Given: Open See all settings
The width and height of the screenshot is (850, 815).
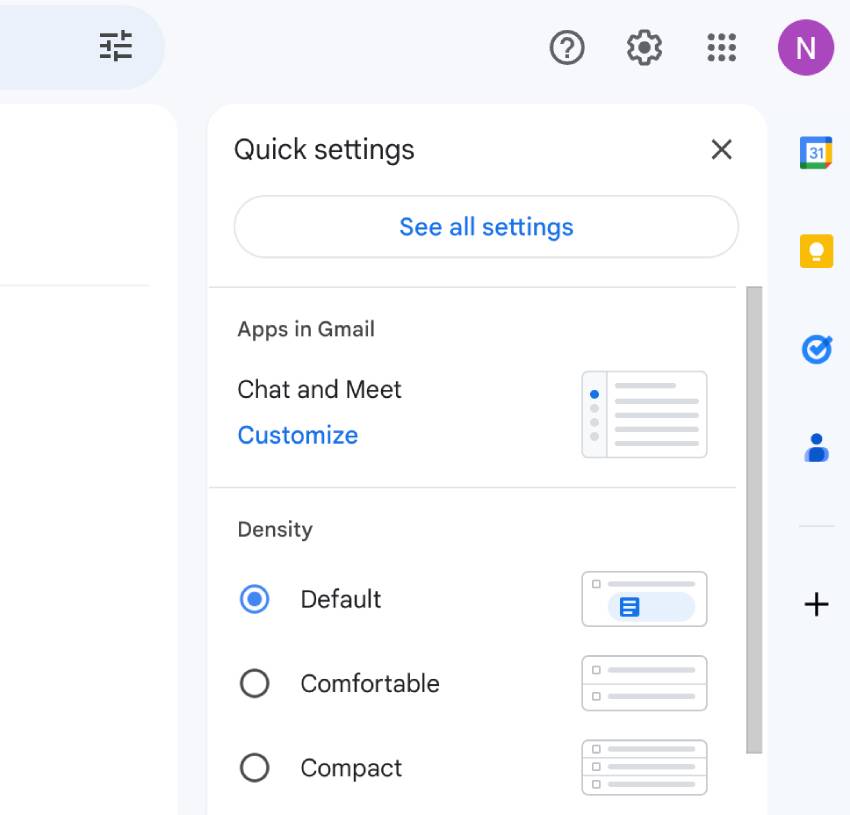Looking at the screenshot, I should (486, 227).
